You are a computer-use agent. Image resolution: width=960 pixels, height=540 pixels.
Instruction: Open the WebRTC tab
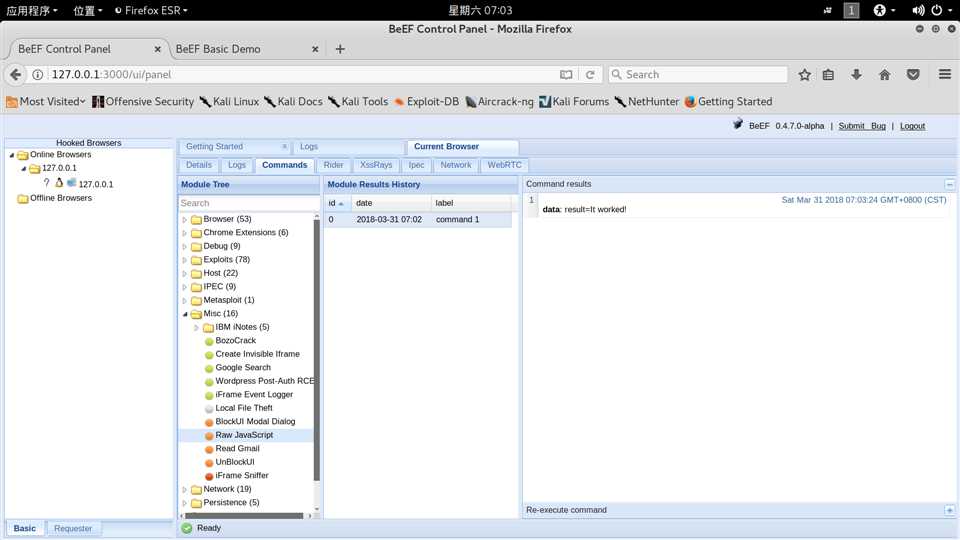click(504, 165)
